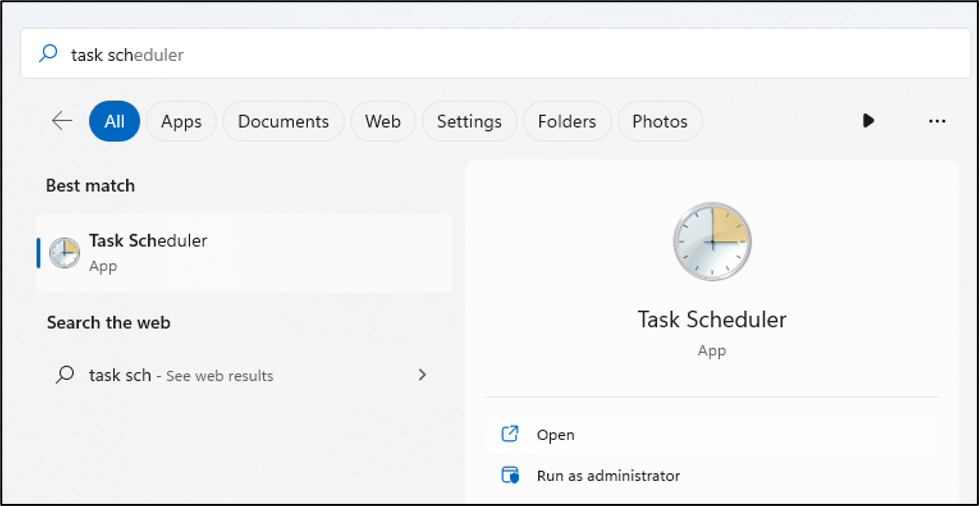979x506 pixels.
Task: Filter results by Settings
Action: pos(469,121)
